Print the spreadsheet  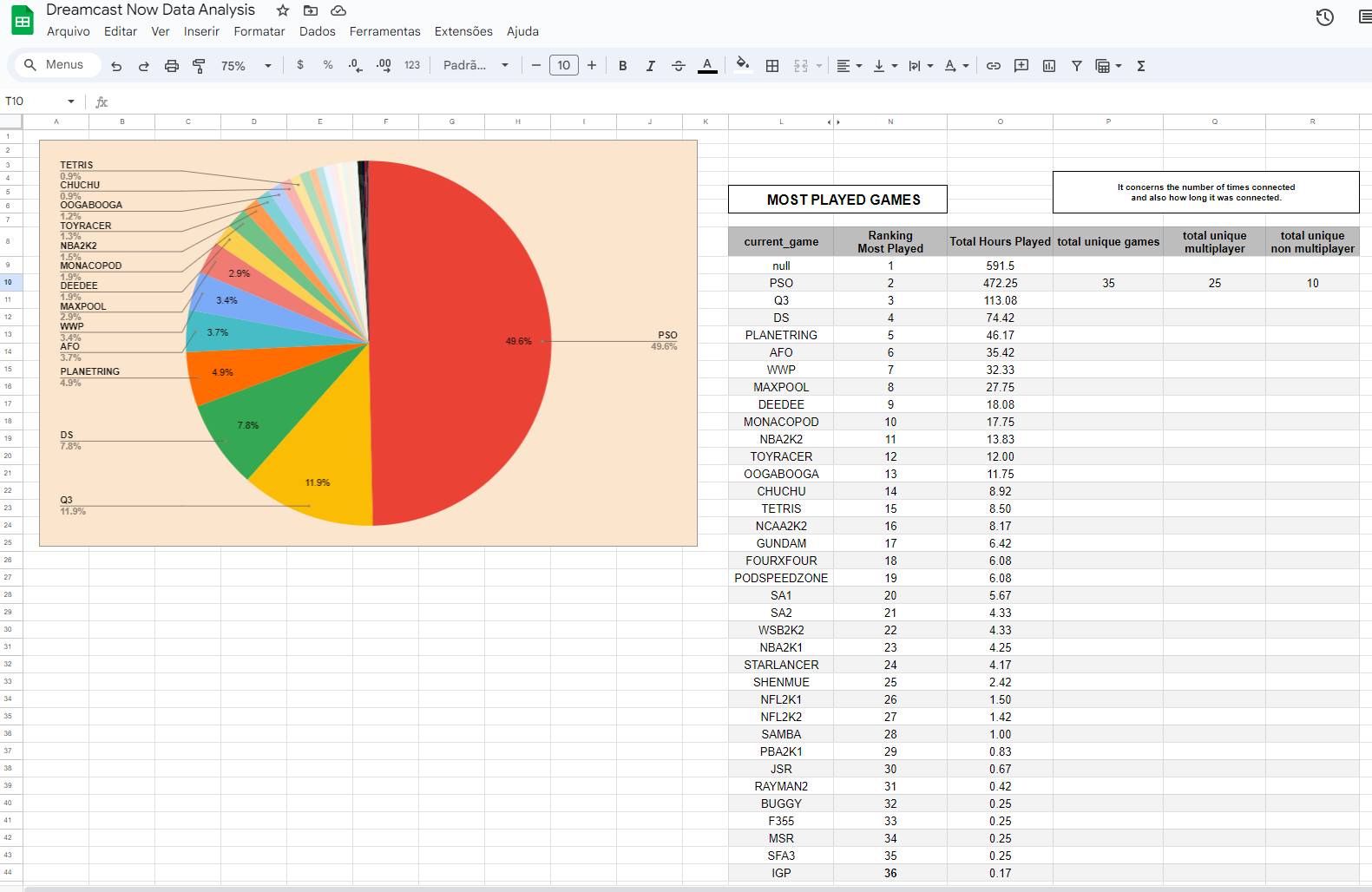coord(172,66)
